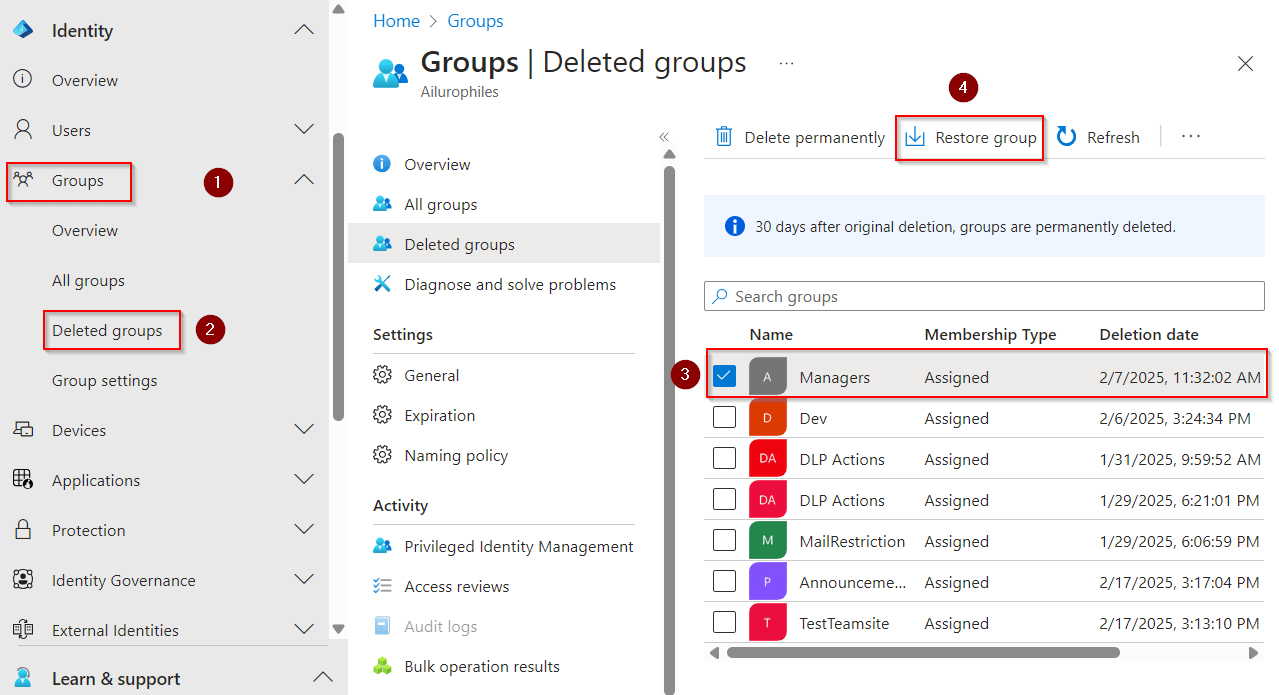Open Applications via its sidebar icon
Image resolution: width=1279 pixels, height=695 pixels.
(22, 480)
